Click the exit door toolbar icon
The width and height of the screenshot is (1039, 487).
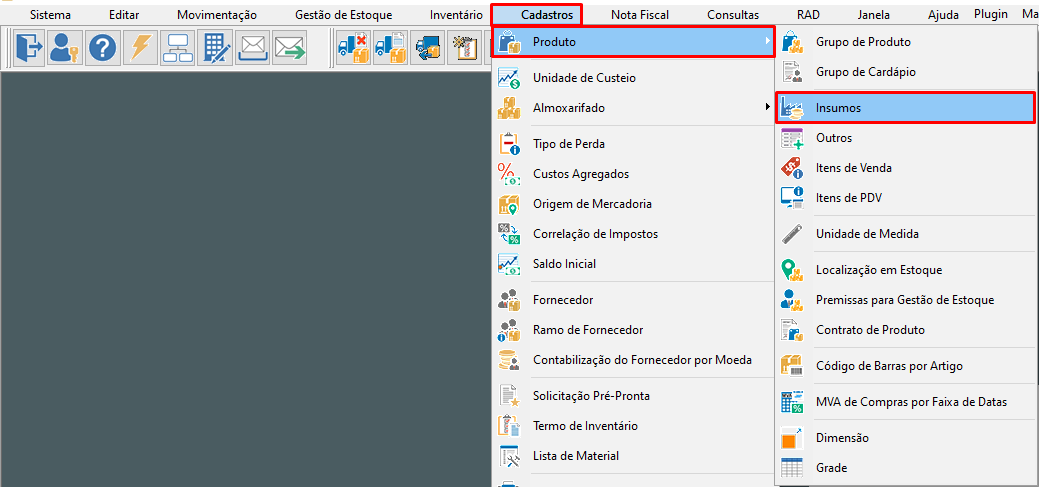coord(28,48)
